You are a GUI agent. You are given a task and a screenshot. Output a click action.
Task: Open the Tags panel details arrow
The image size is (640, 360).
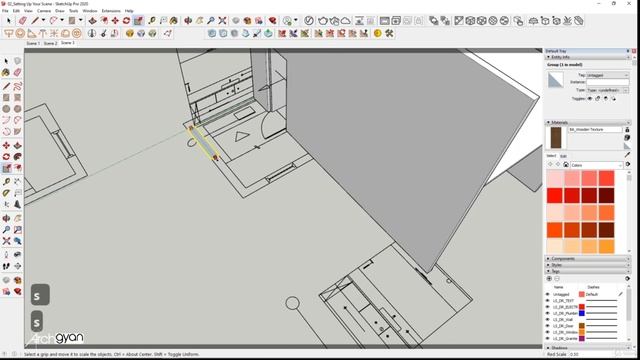click(627, 278)
